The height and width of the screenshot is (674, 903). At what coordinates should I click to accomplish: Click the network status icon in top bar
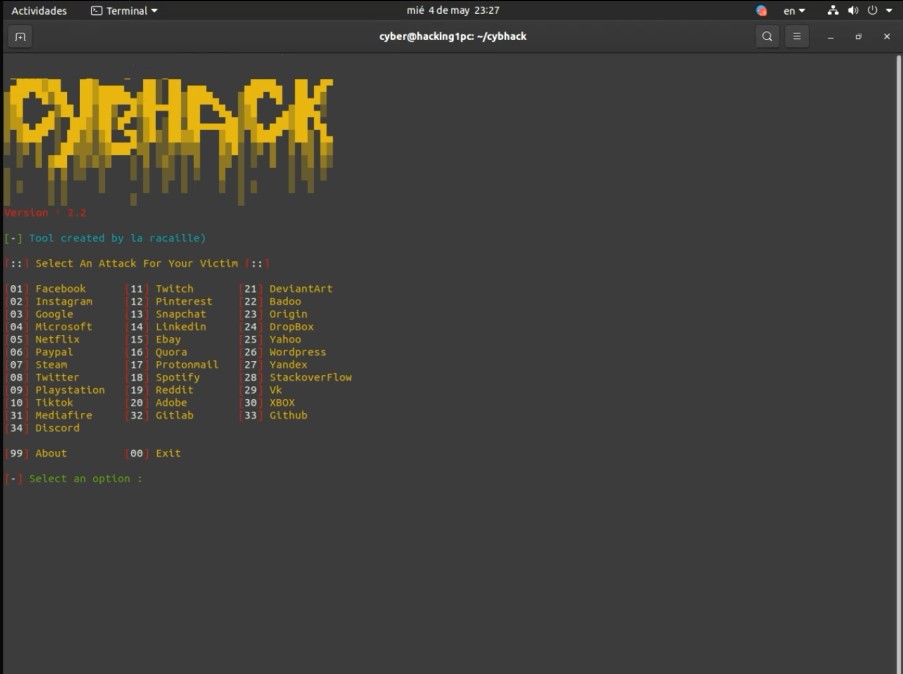[x=833, y=10]
